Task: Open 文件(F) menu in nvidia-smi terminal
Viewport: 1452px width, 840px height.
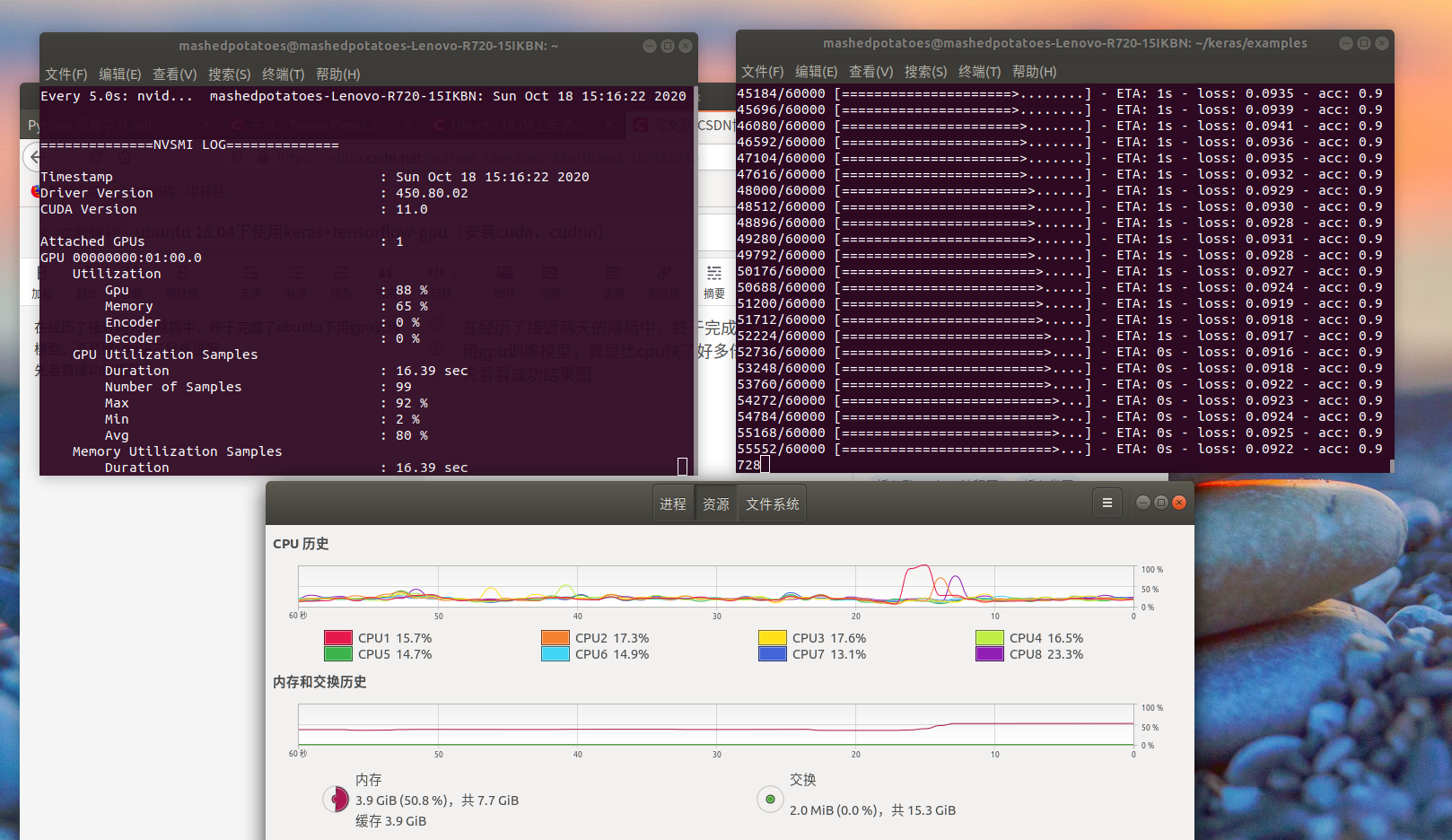Action: 66,74
